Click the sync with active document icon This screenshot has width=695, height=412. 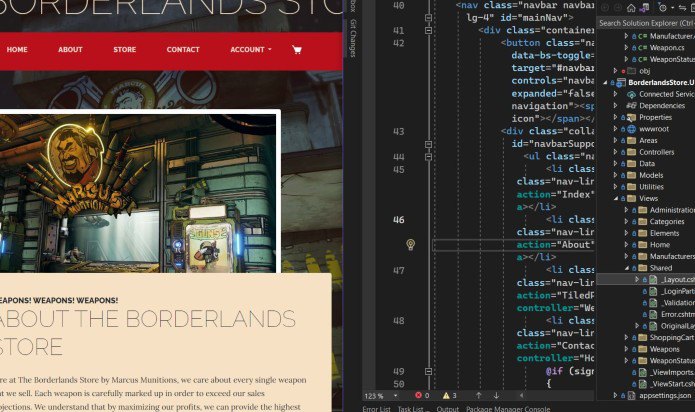coord(682,8)
